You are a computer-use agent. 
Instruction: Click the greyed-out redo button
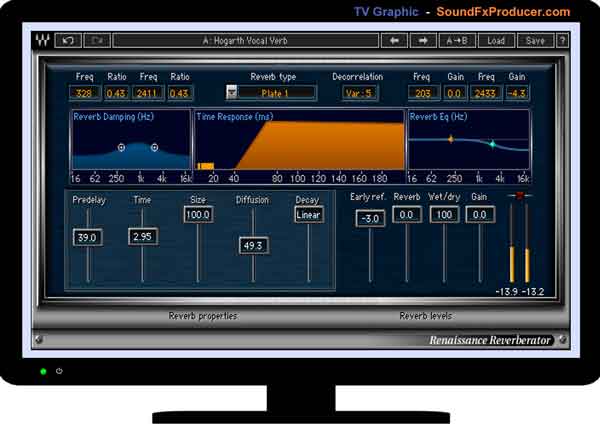(x=97, y=41)
